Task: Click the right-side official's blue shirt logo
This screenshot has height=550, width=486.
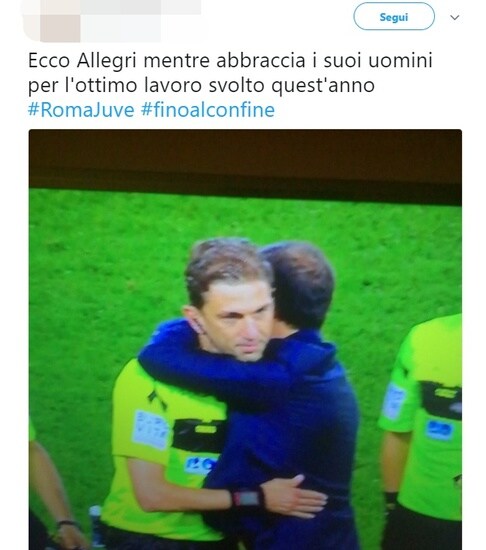Action: [438, 430]
